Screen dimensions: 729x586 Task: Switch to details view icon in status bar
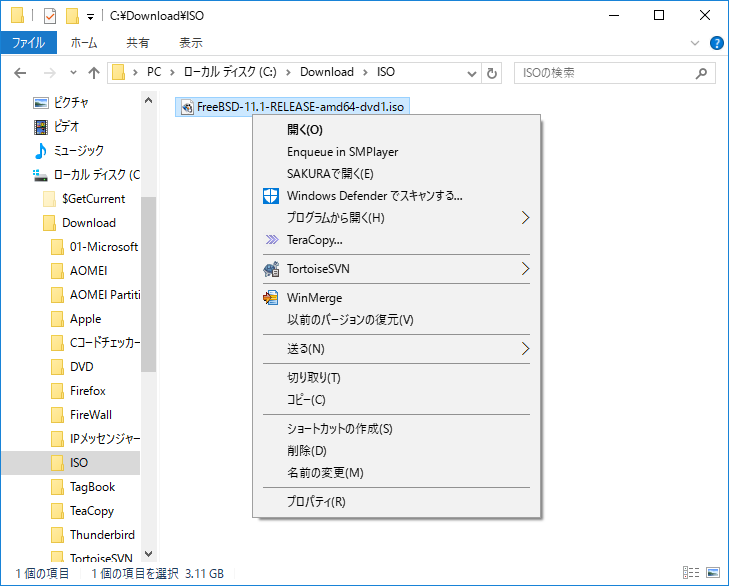[x=691, y=573]
